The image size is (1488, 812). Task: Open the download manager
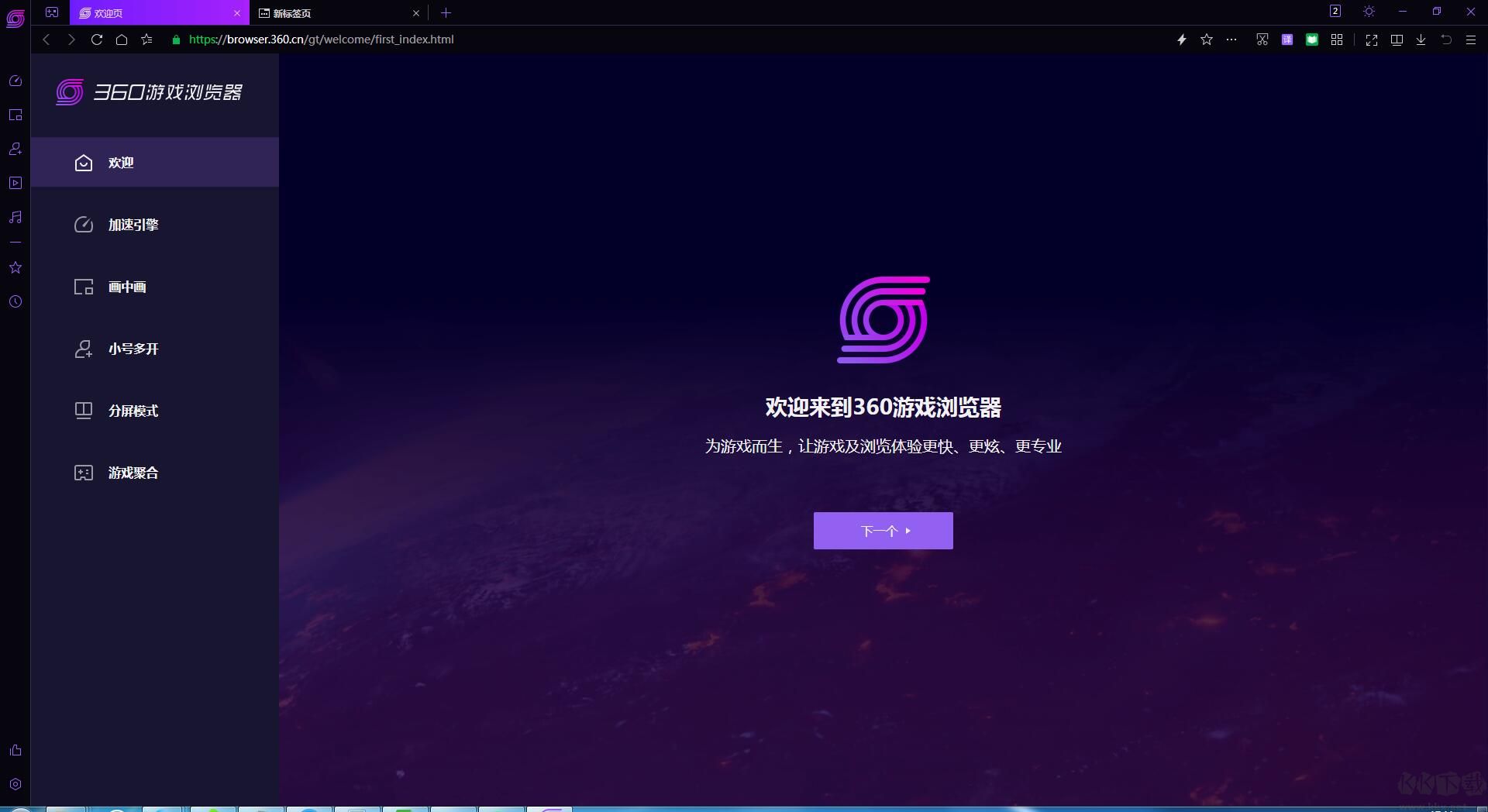tap(1421, 40)
